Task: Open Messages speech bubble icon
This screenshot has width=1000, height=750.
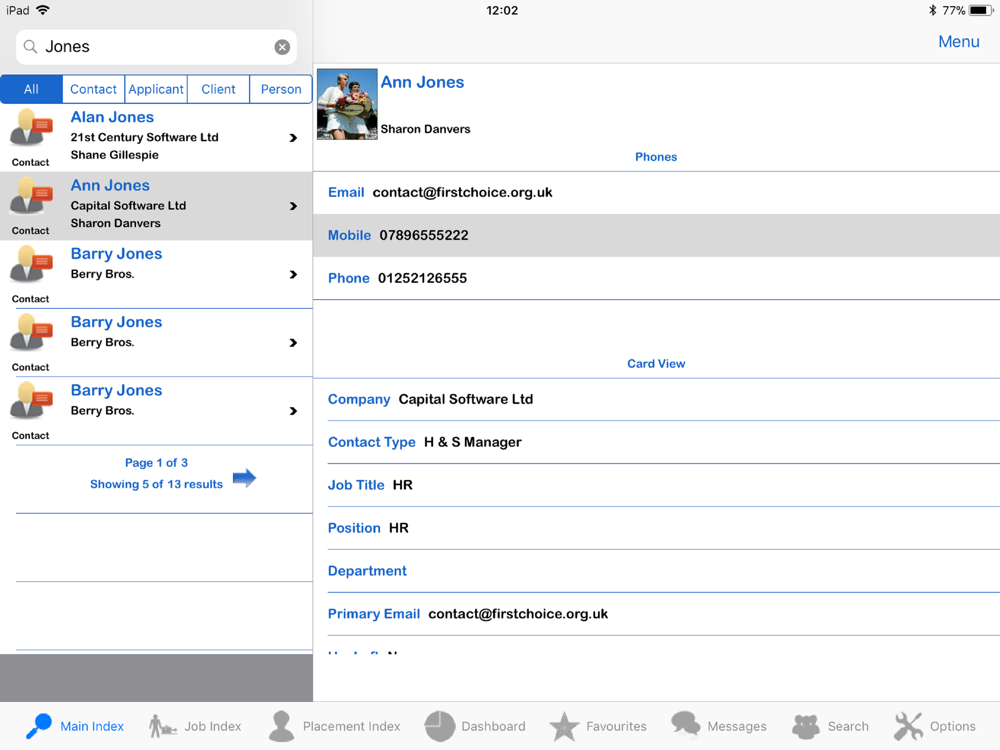Action: (x=686, y=725)
